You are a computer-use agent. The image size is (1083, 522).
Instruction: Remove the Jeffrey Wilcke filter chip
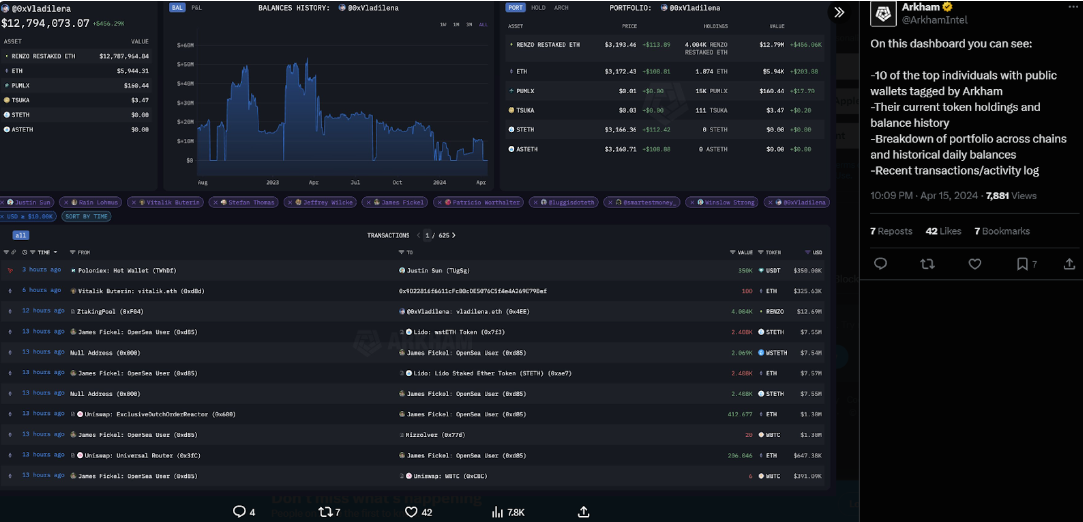[289, 202]
